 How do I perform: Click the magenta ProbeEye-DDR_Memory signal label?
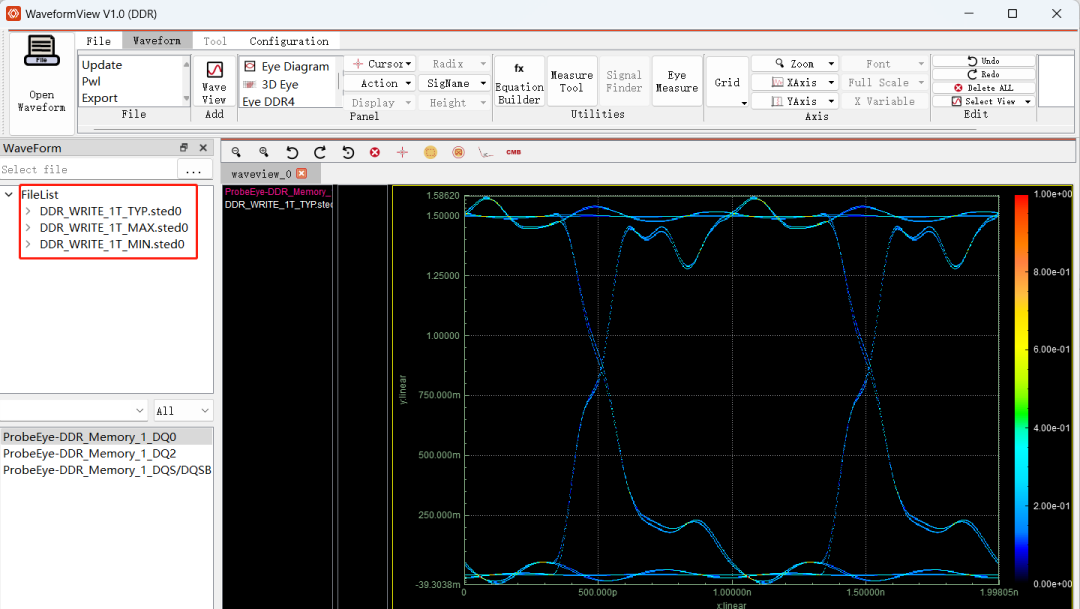coord(278,192)
